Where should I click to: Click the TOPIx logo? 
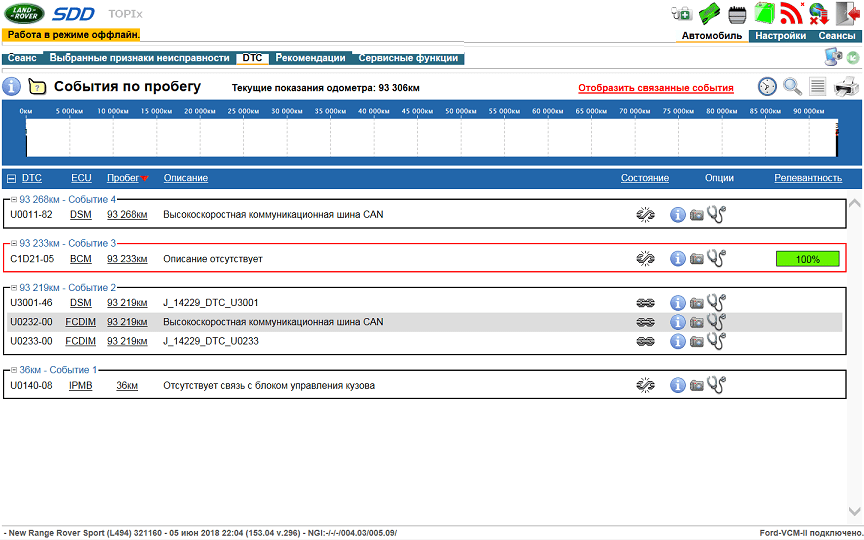pyautogui.click(x=125, y=14)
